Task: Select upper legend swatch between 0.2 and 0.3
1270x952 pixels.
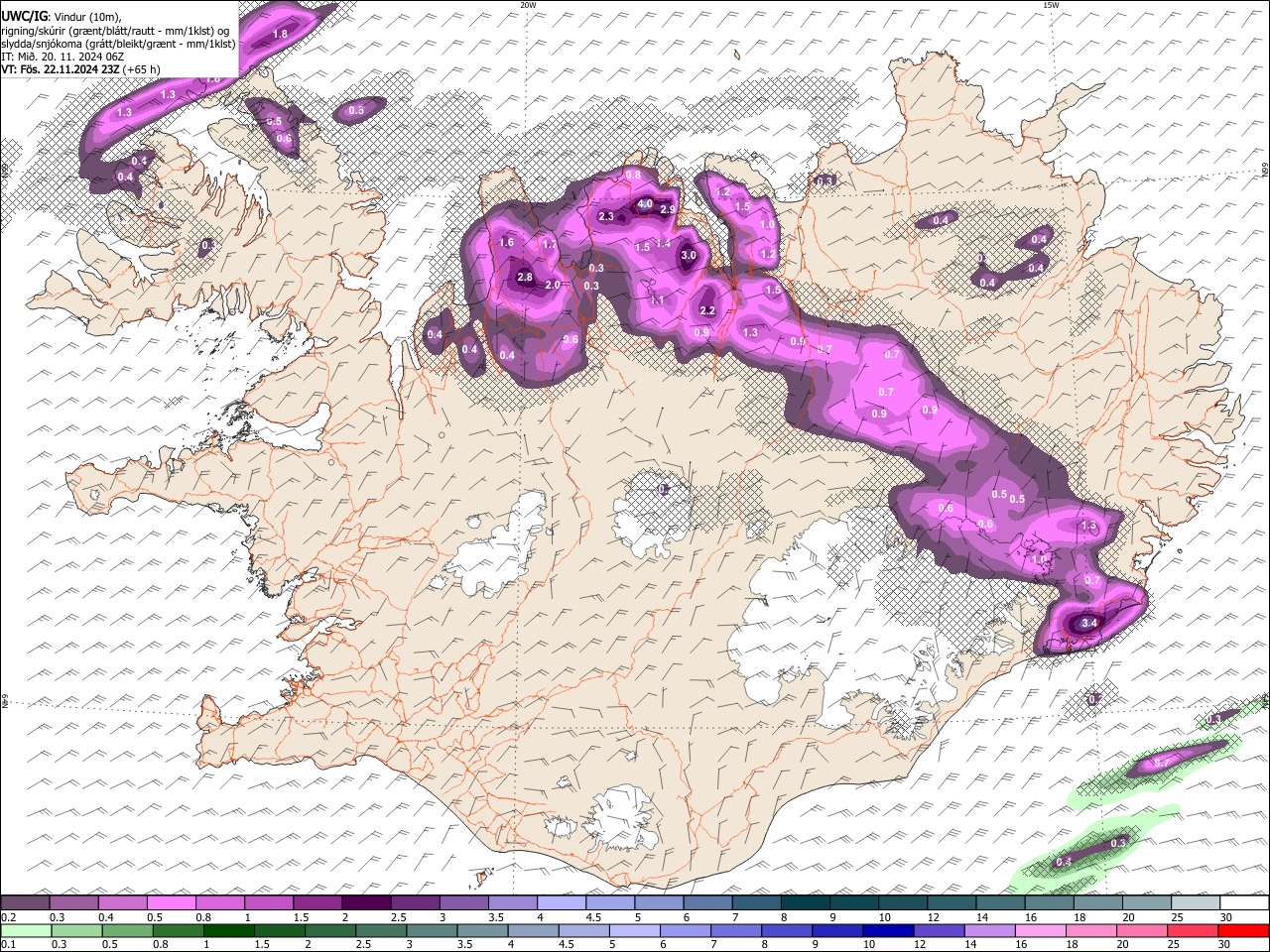Action: click(x=25, y=902)
